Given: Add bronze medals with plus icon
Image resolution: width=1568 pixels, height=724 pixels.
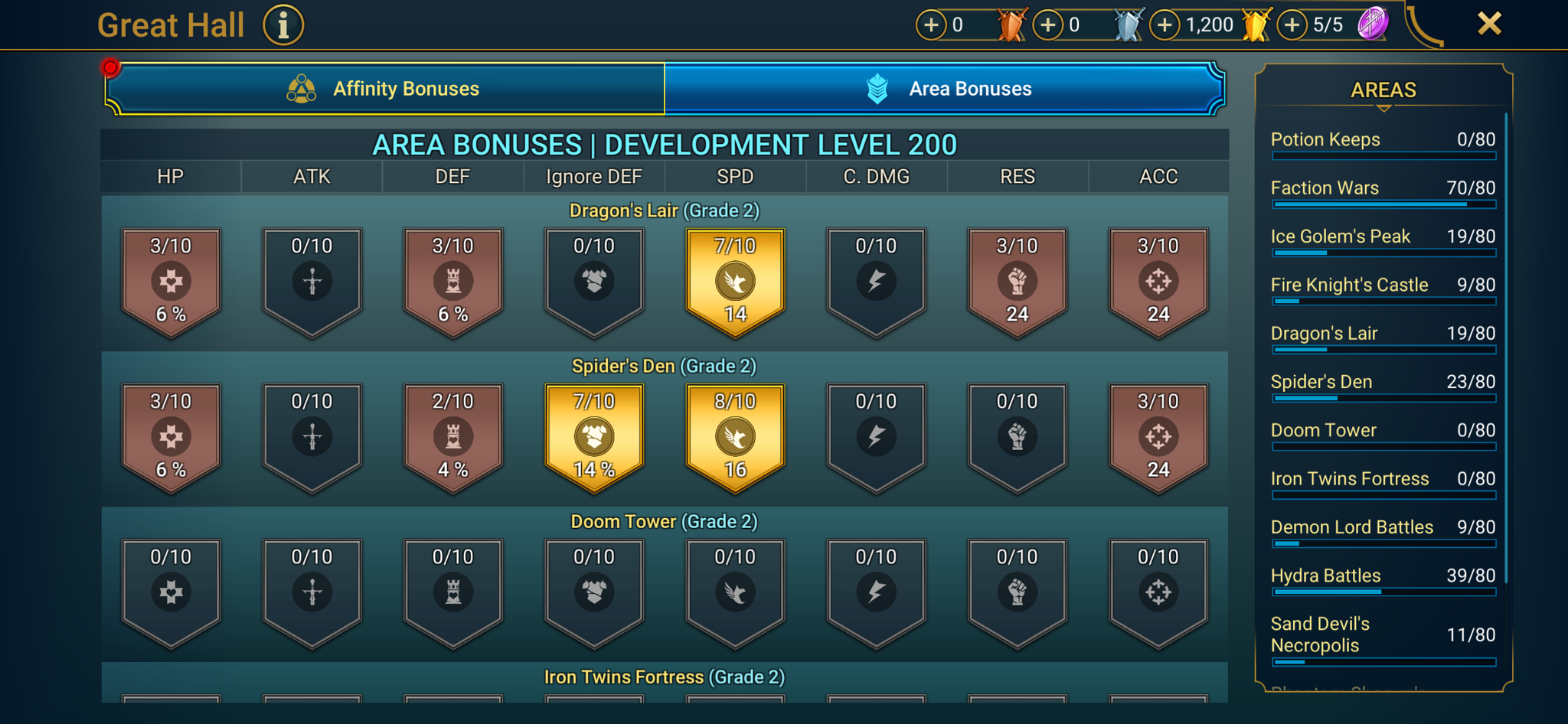Looking at the screenshot, I should (x=931, y=25).
